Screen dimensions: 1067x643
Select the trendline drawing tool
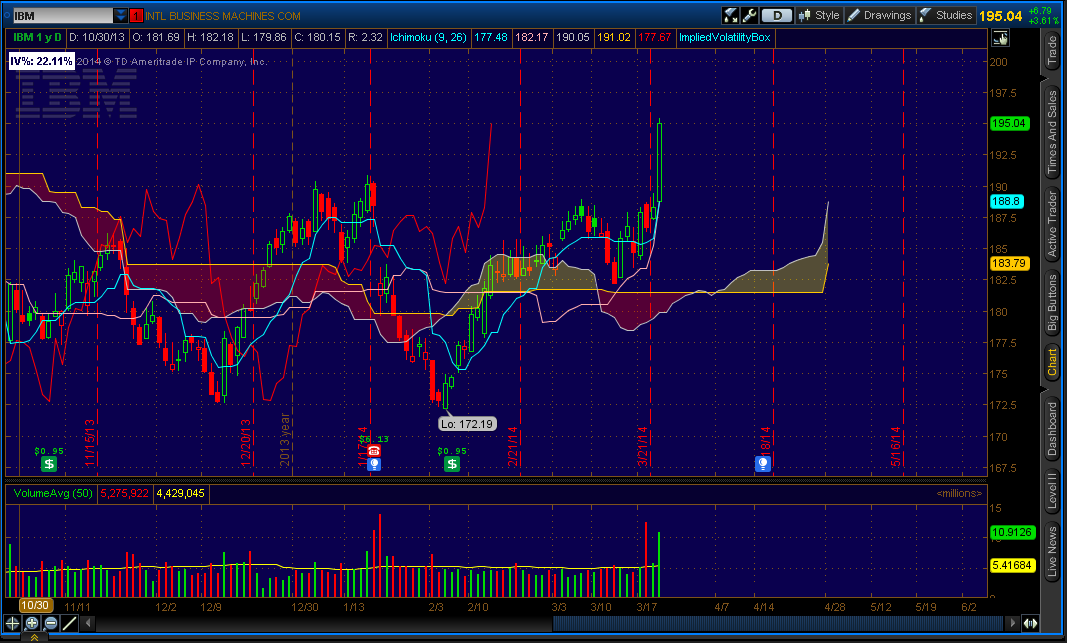coord(69,623)
